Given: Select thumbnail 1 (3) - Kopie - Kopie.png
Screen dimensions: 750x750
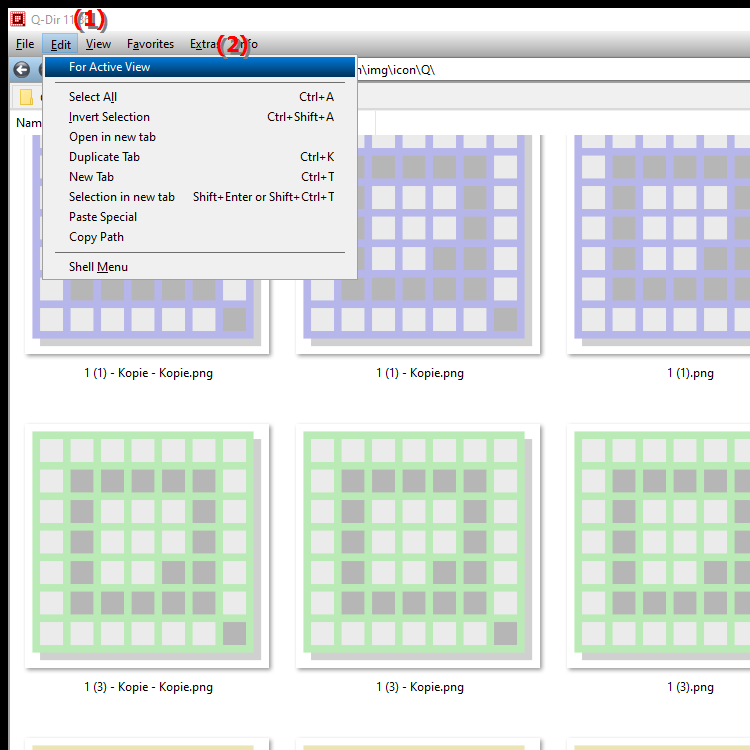Looking at the screenshot, I should tap(147, 546).
